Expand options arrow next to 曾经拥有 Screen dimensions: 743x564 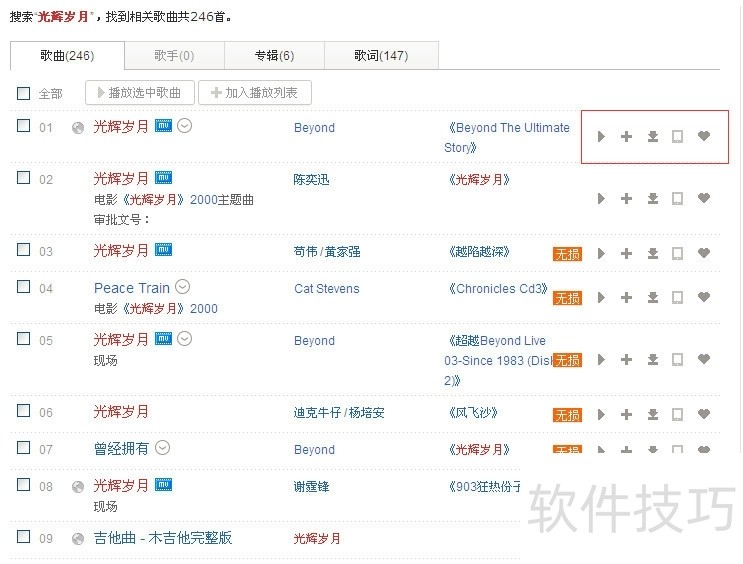click(163, 448)
